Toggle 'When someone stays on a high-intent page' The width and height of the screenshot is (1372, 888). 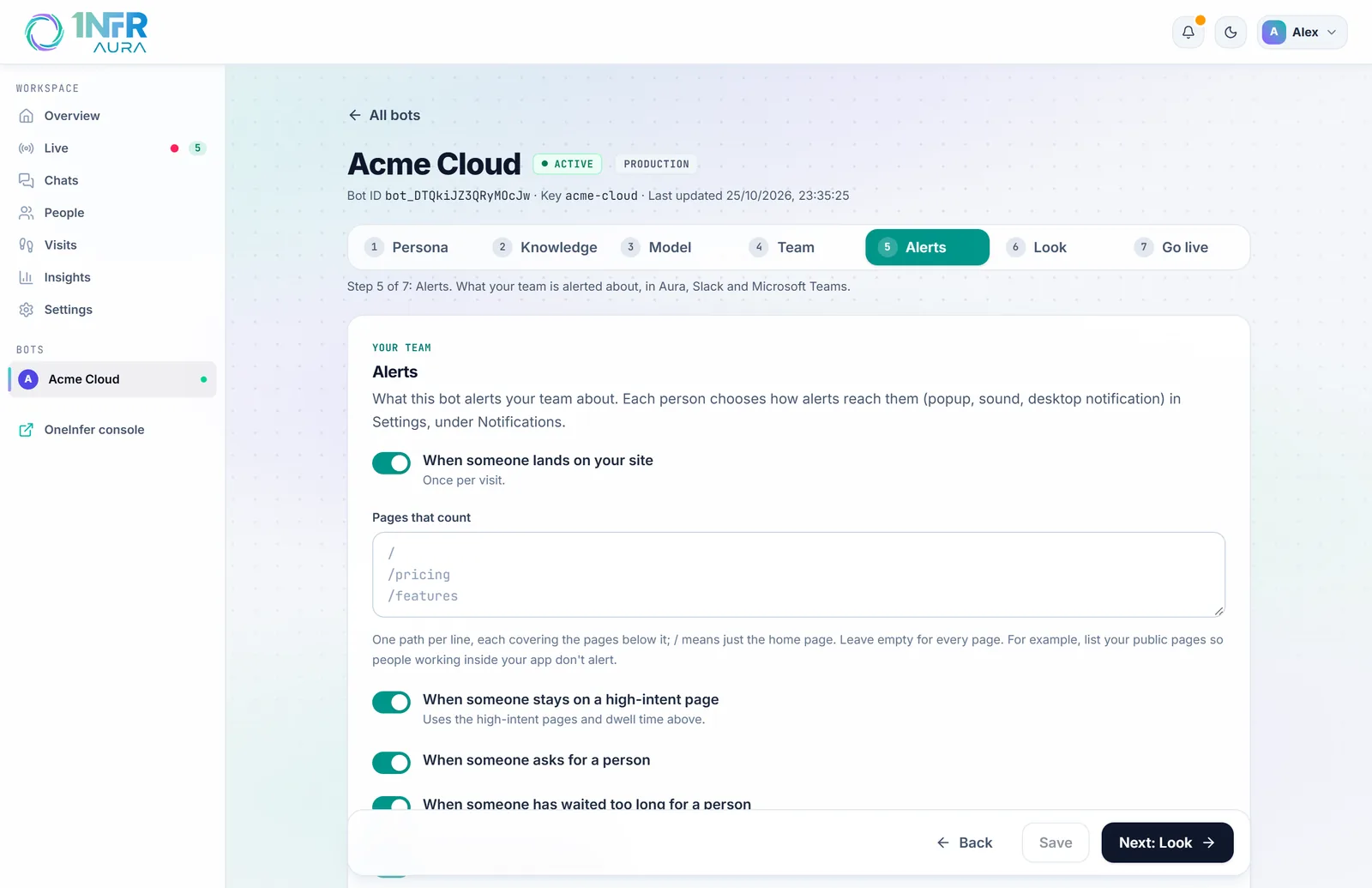[391, 703]
